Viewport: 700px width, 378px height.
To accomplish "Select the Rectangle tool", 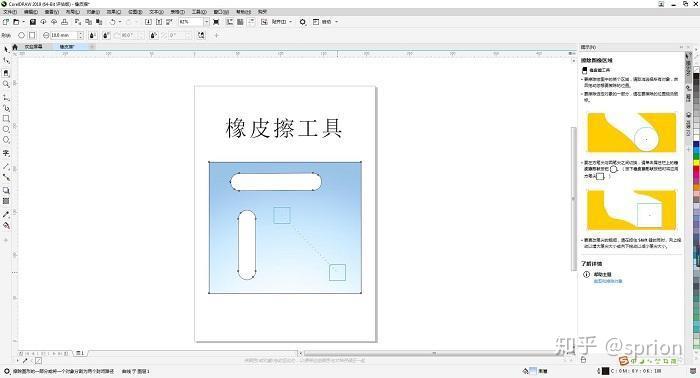I will tap(6, 119).
